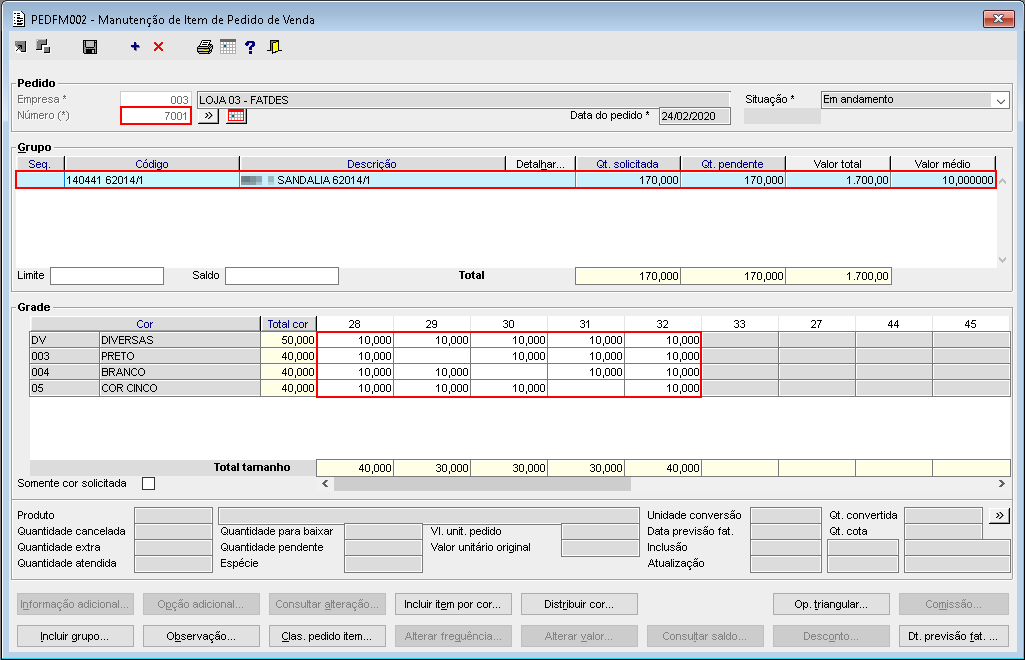This screenshot has width=1025, height=660.
Task: Exit using the yellow door icon
Action: click(x=275, y=46)
